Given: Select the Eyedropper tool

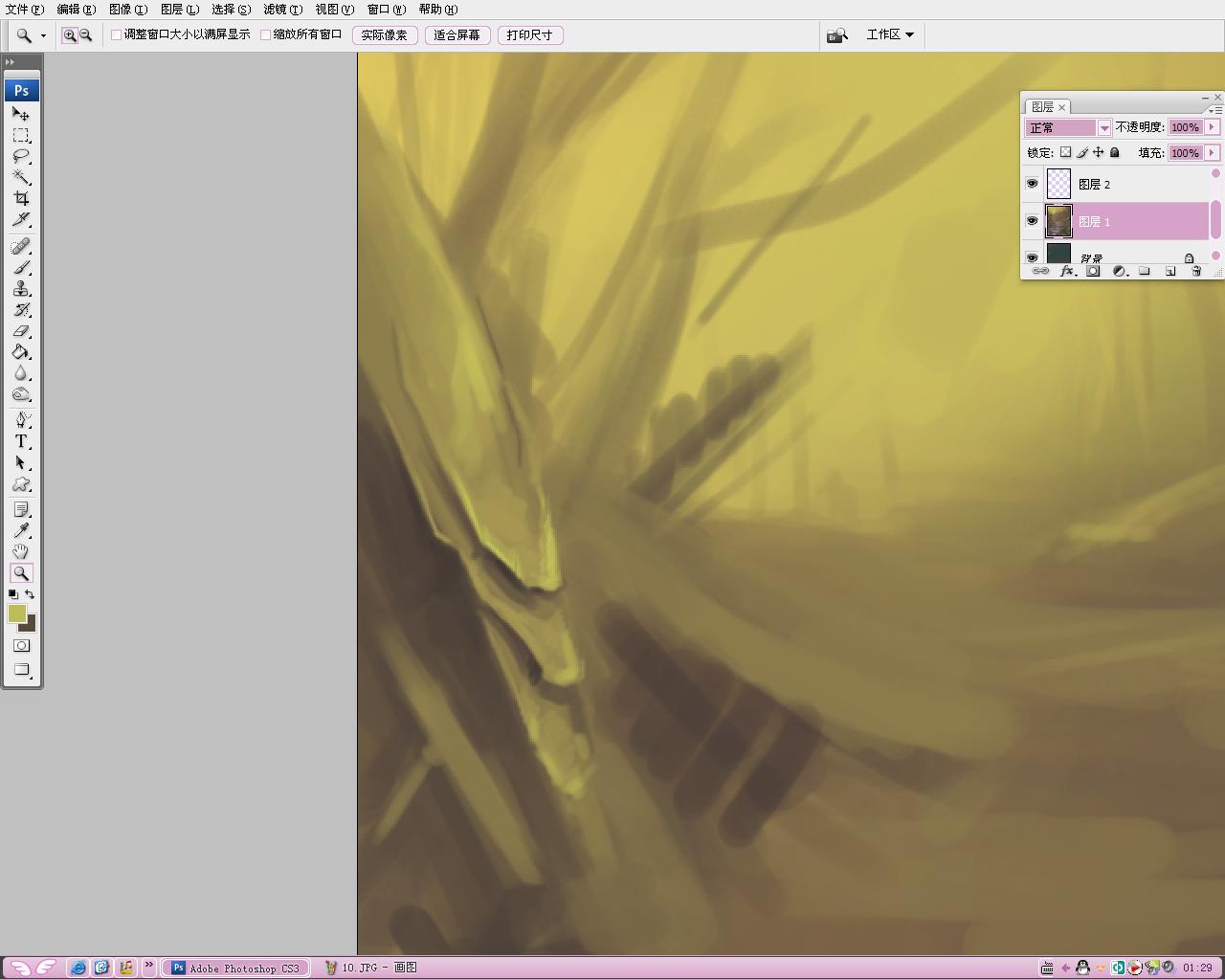Looking at the screenshot, I should pos(21,531).
